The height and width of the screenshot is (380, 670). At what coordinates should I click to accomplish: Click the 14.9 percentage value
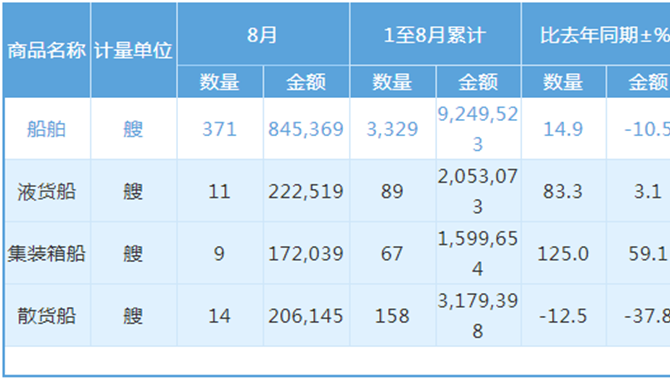[563, 129]
